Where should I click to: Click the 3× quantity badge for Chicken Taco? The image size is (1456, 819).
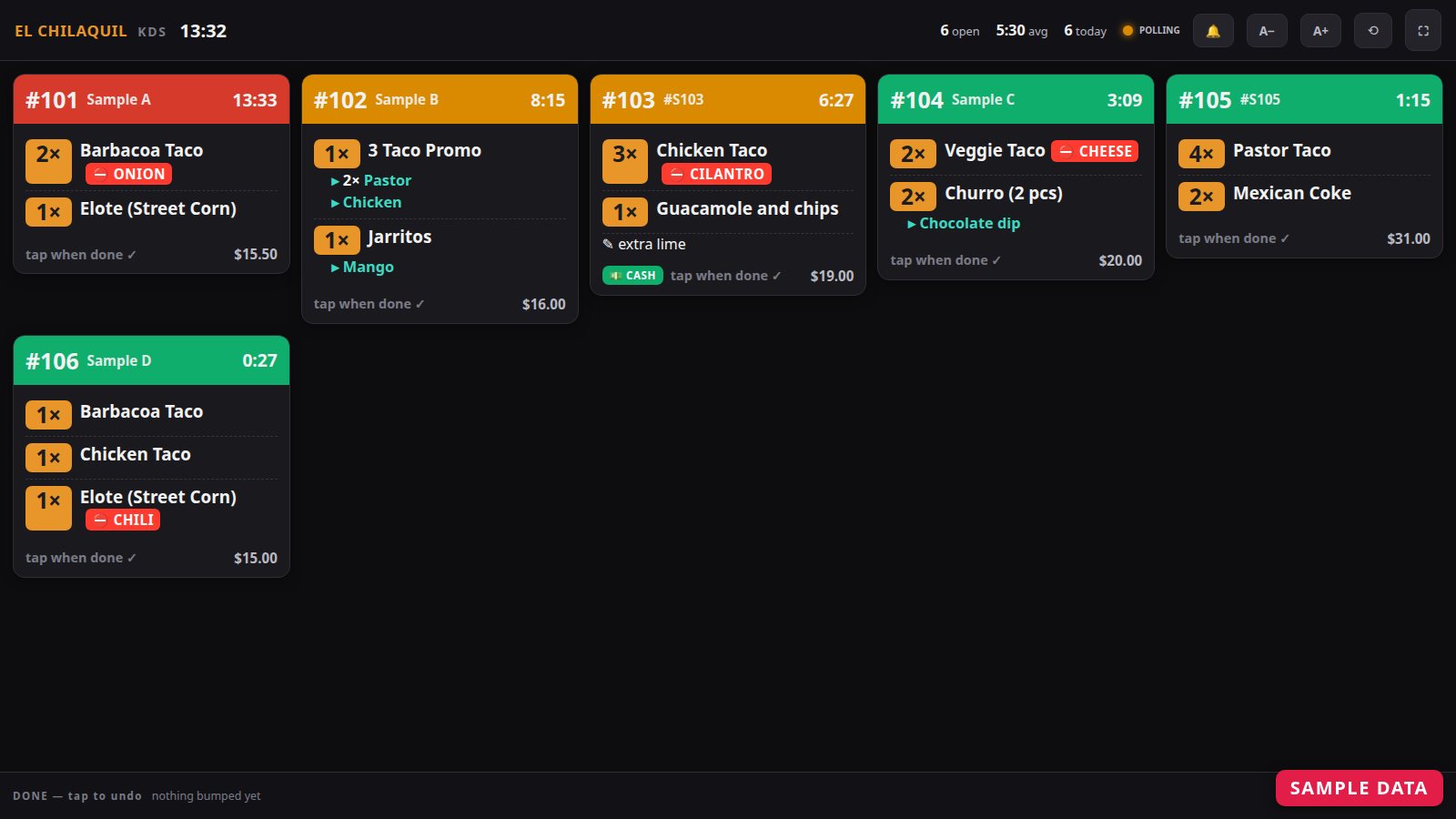(625, 162)
